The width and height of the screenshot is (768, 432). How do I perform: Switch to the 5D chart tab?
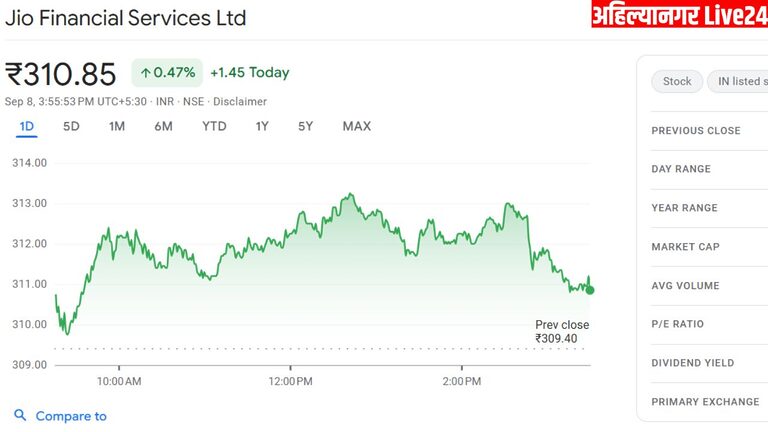click(x=71, y=126)
